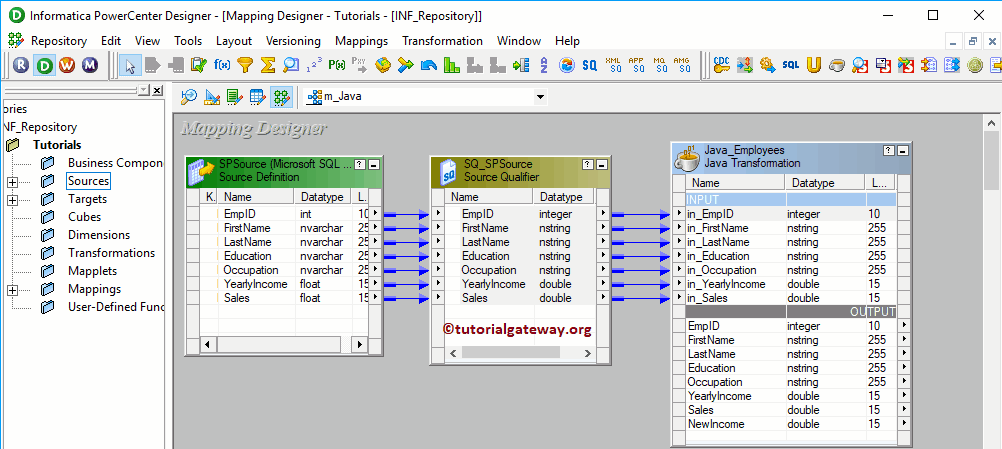Viewport: 1002px width, 449px height.
Task: Click the CDC key toolbar icon
Action: [721, 65]
